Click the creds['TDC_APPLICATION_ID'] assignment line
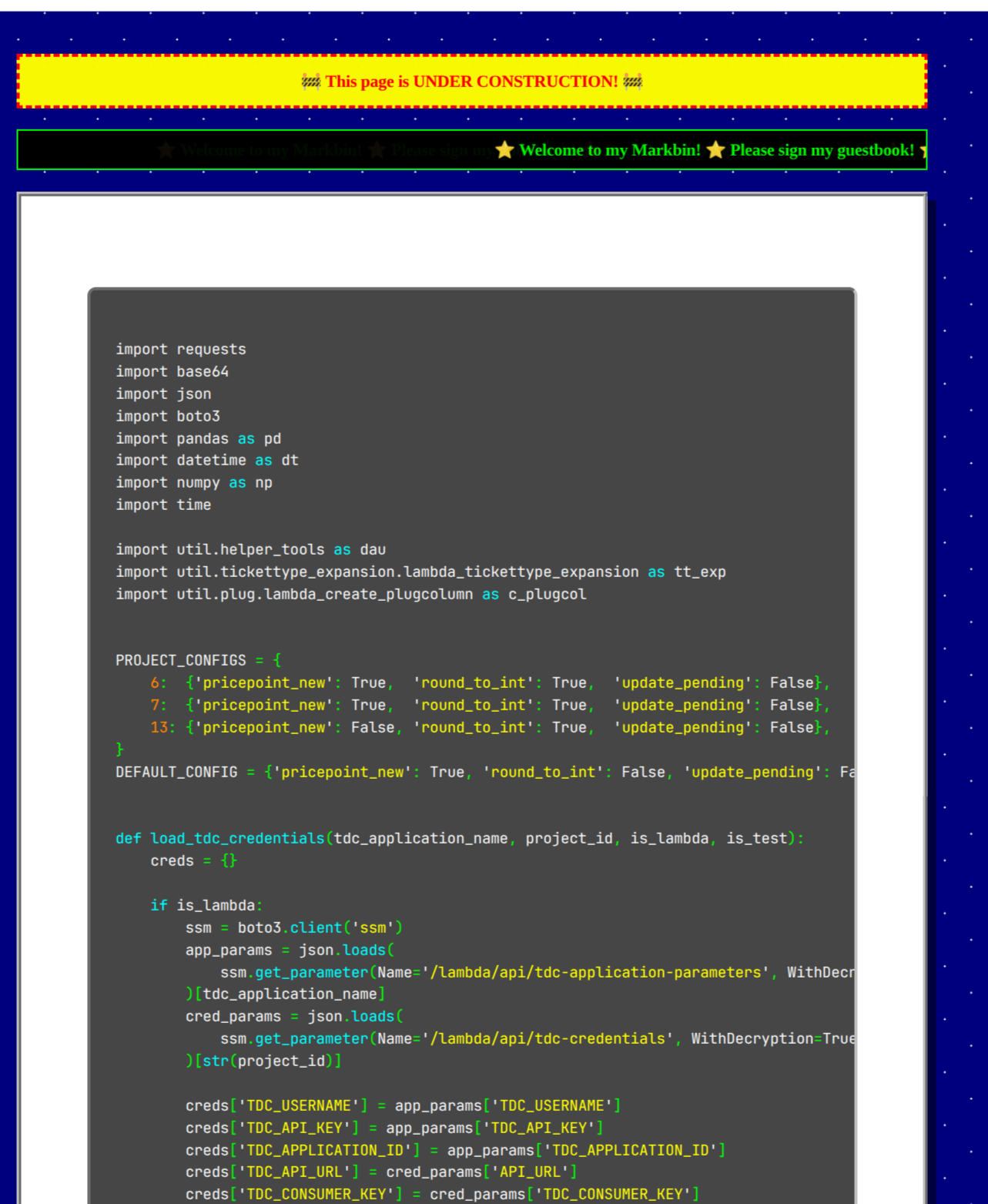Viewport: 988px width, 1204px height. (456, 1150)
